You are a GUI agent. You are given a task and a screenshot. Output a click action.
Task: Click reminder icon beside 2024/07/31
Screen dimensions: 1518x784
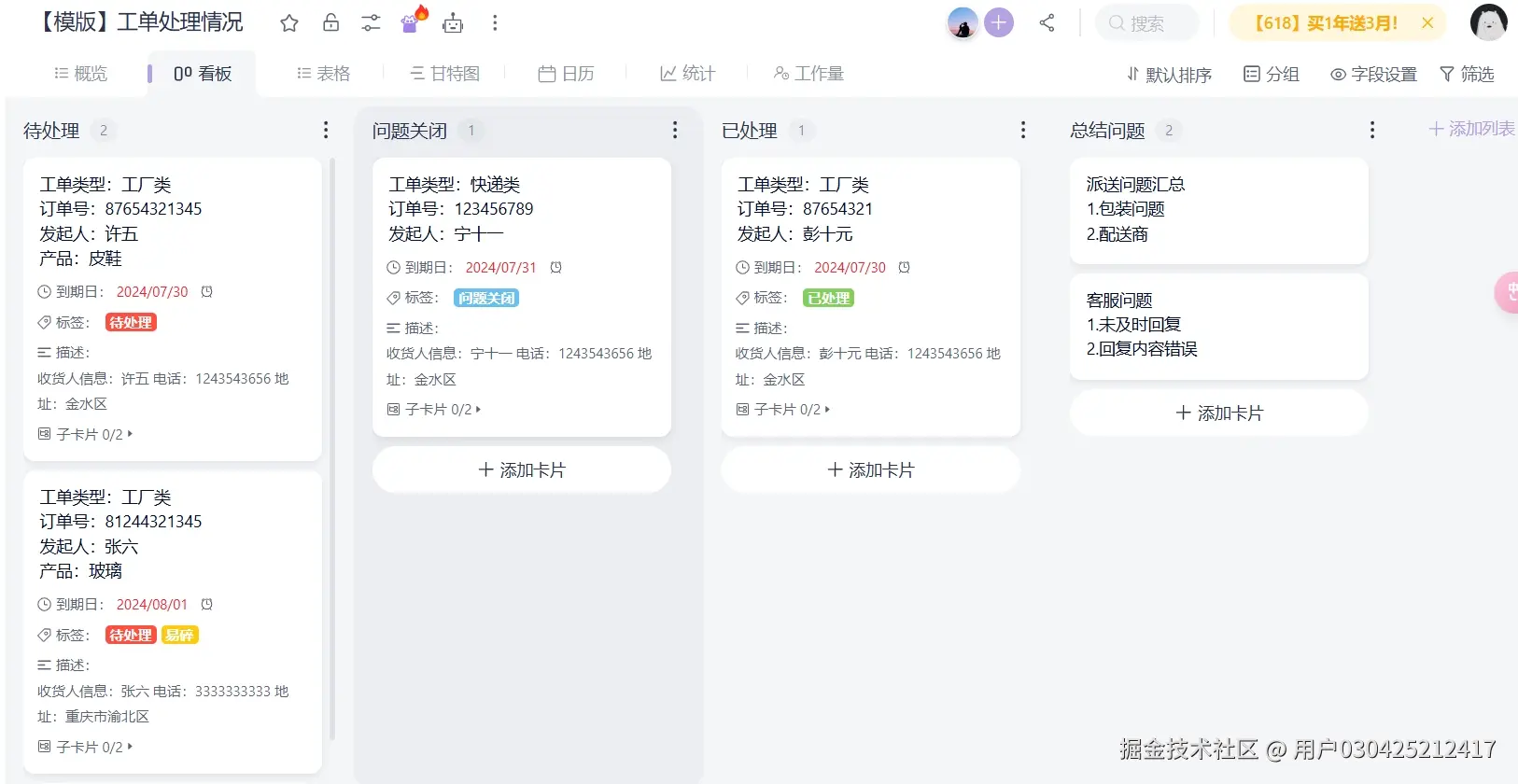[x=555, y=268]
